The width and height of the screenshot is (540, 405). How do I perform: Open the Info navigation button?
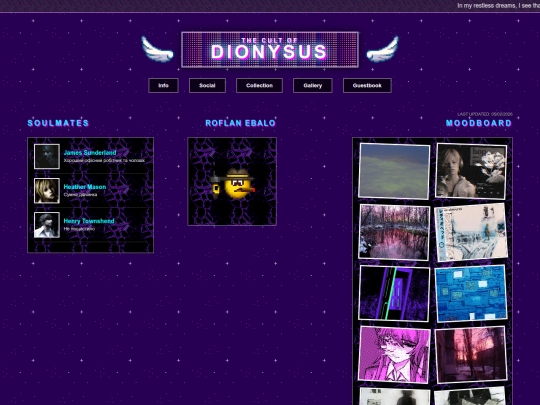click(x=163, y=85)
